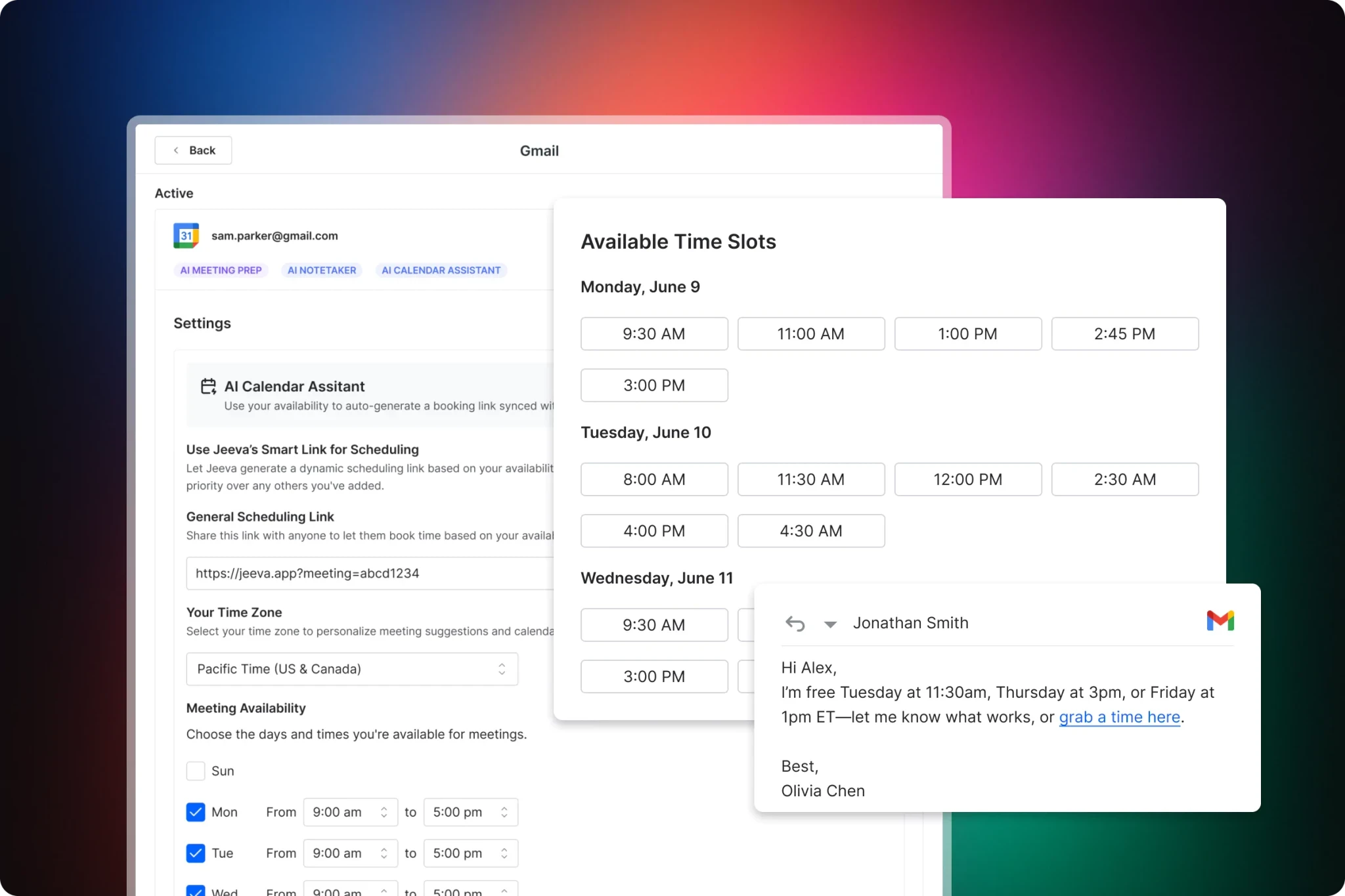Click the Back button chevron
Image resolution: width=1345 pixels, height=896 pixels.
[176, 150]
